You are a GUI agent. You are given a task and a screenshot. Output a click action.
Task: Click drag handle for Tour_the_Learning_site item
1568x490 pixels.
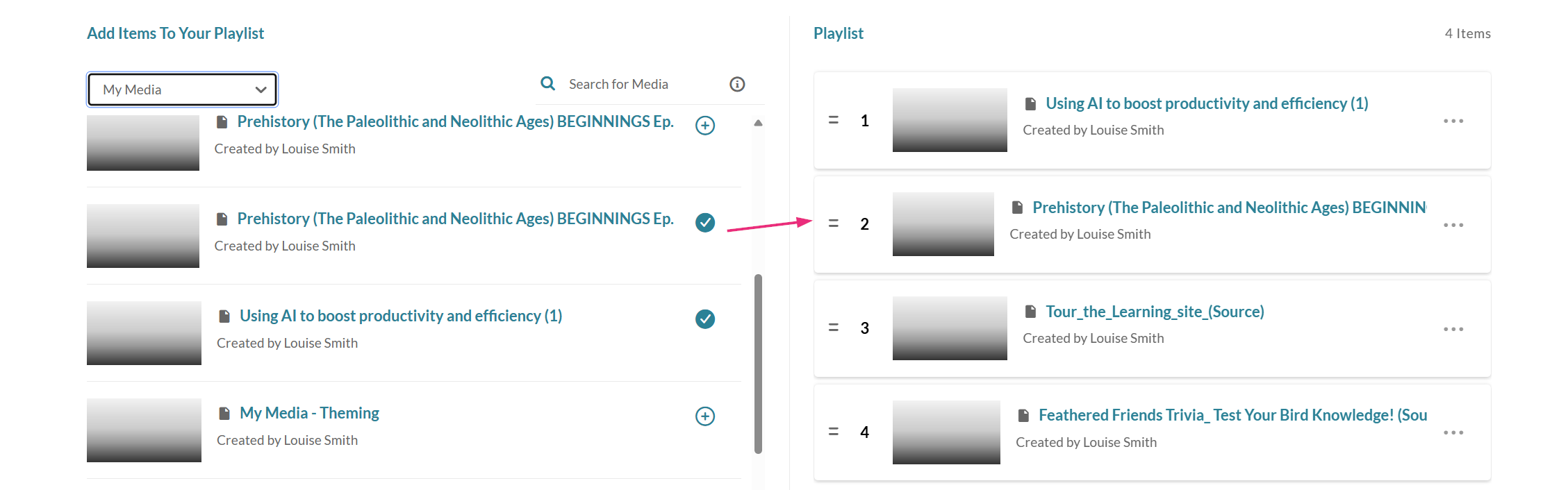click(x=834, y=328)
